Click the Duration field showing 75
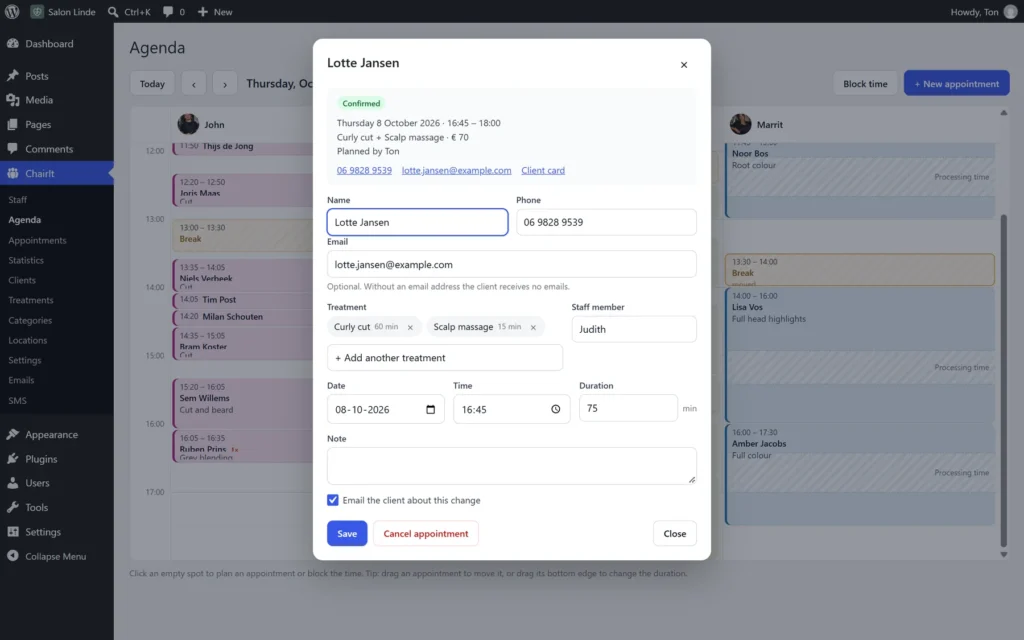Viewport: 1024px width, 640px height. tap(628, 408)
